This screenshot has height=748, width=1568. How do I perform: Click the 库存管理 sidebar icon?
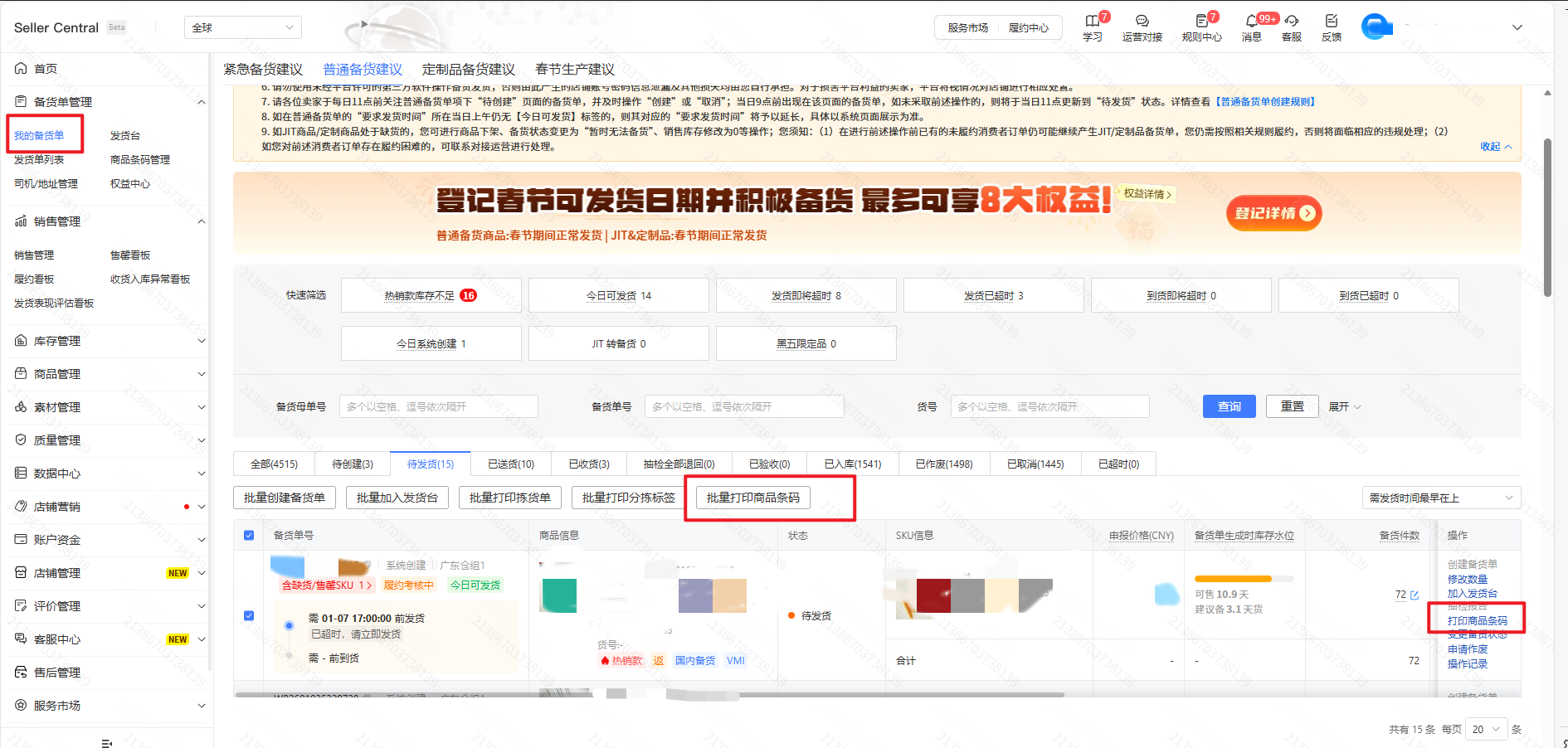(x=21, y=340)
